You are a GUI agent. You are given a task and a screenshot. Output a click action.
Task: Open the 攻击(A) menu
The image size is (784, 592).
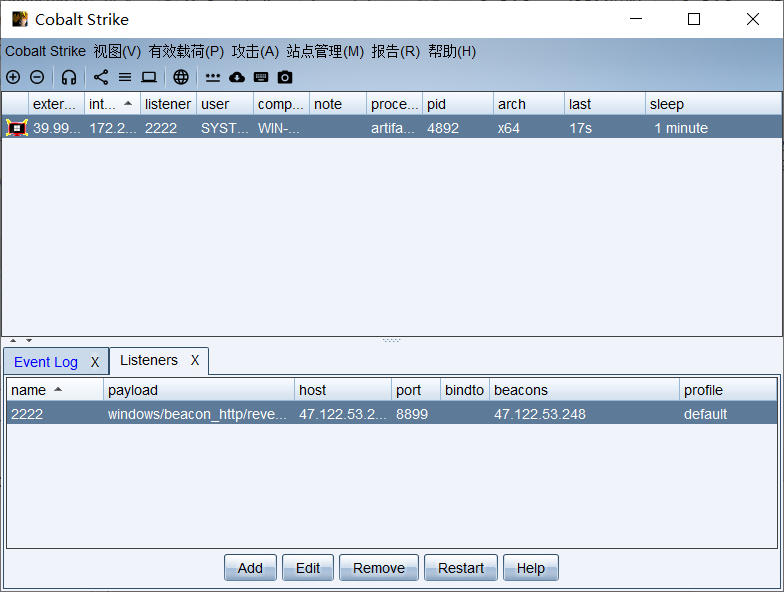[255, 51]
